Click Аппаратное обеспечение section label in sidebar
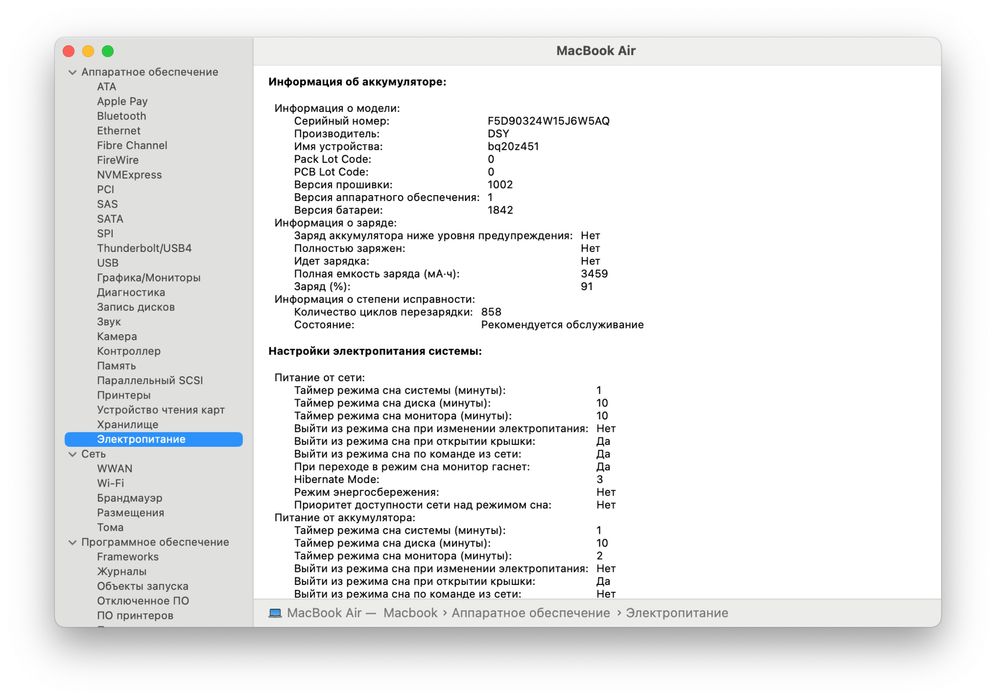Viewport: 996px width, 700px height. [149, 72]
